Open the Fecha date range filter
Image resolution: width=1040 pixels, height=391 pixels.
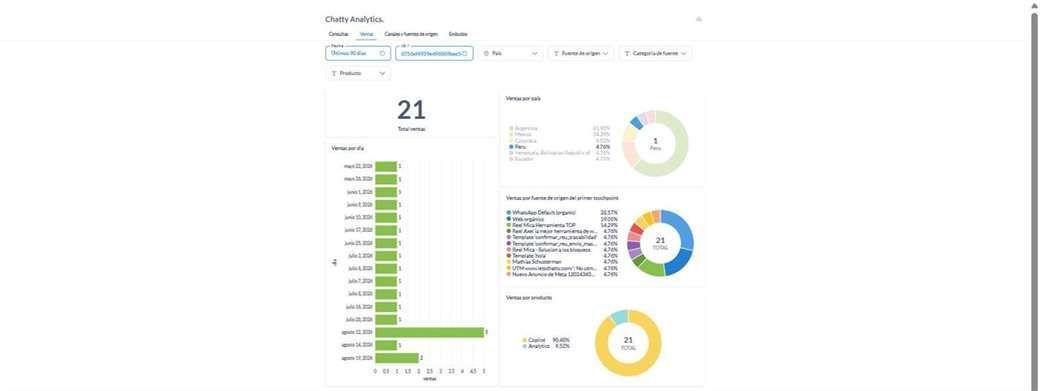[358, 53]
